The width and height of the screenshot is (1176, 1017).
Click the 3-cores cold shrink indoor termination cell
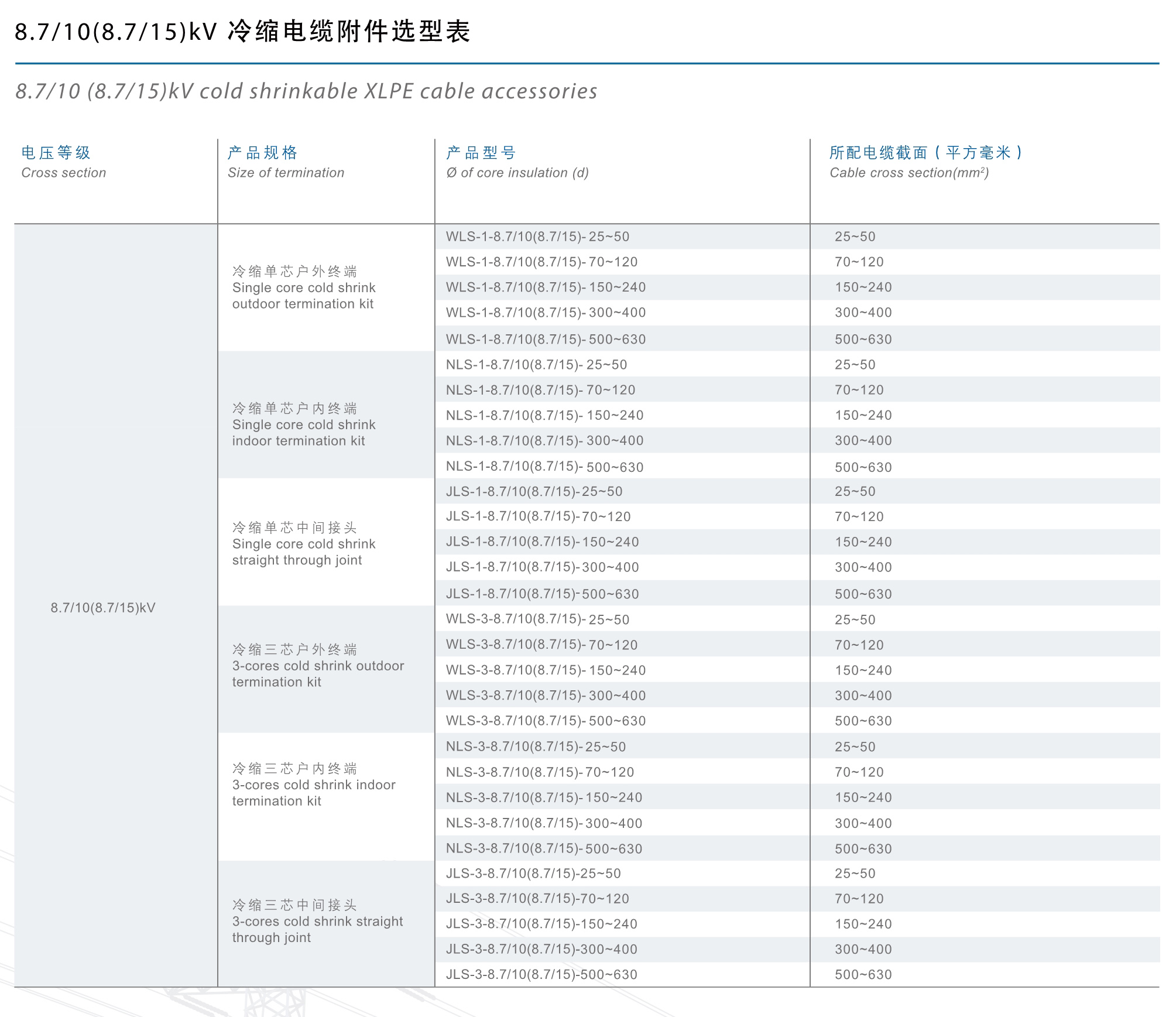[314, 785]
